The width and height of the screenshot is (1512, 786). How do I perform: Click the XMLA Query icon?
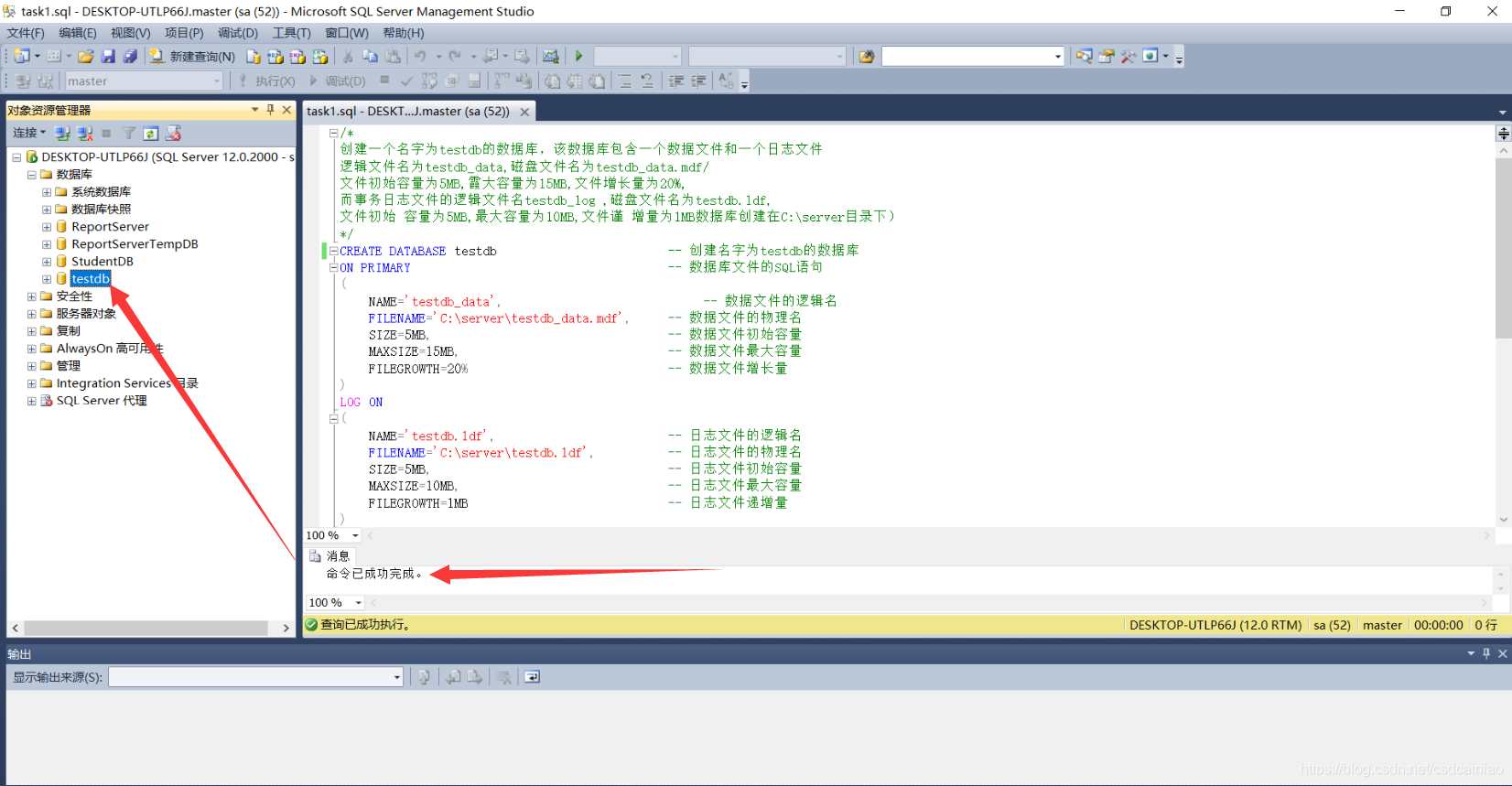319,56
